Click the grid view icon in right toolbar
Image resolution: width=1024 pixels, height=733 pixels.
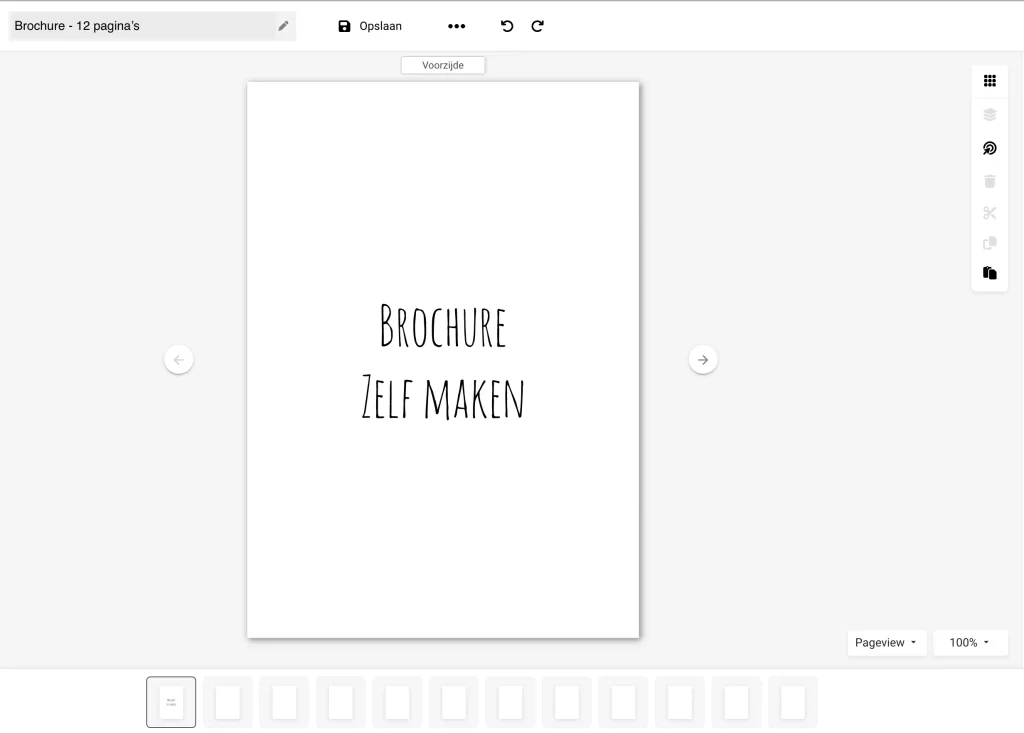(989, 81)
